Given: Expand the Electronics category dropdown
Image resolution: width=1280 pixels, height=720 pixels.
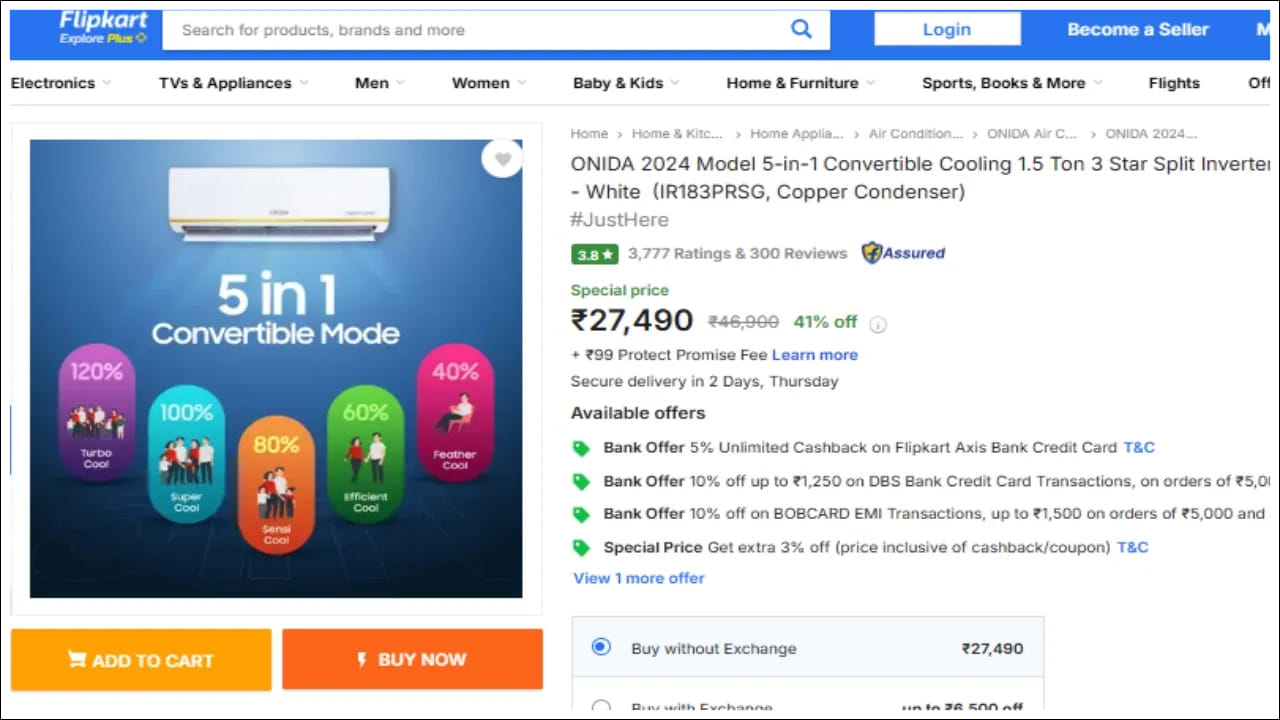Looking at the screenshot, I should click(x=60, y=83).
